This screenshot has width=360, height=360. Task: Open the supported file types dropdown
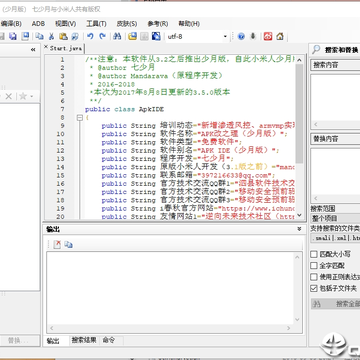(335, 238)
